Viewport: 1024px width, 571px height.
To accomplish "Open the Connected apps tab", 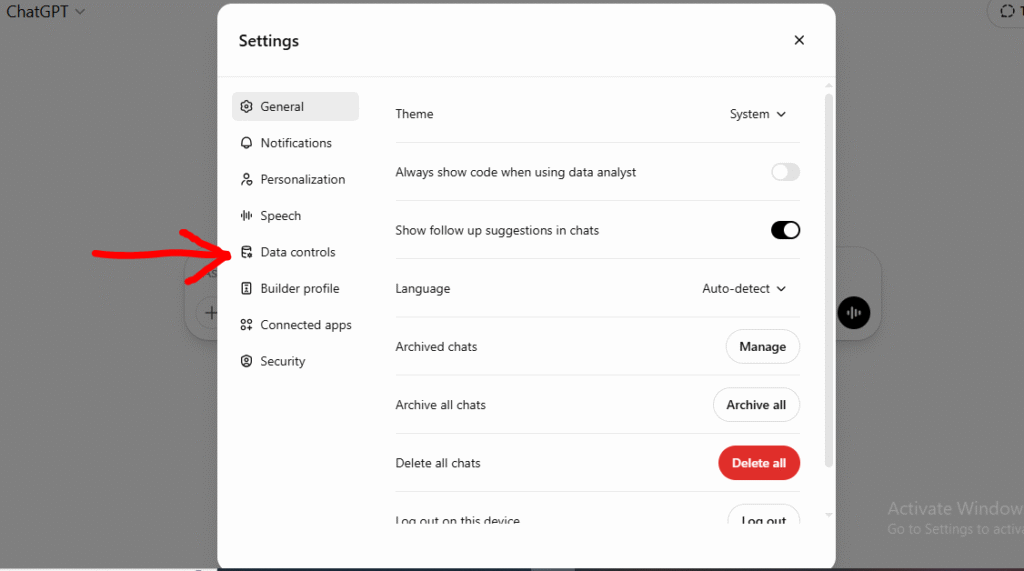I will click(295, 325).
